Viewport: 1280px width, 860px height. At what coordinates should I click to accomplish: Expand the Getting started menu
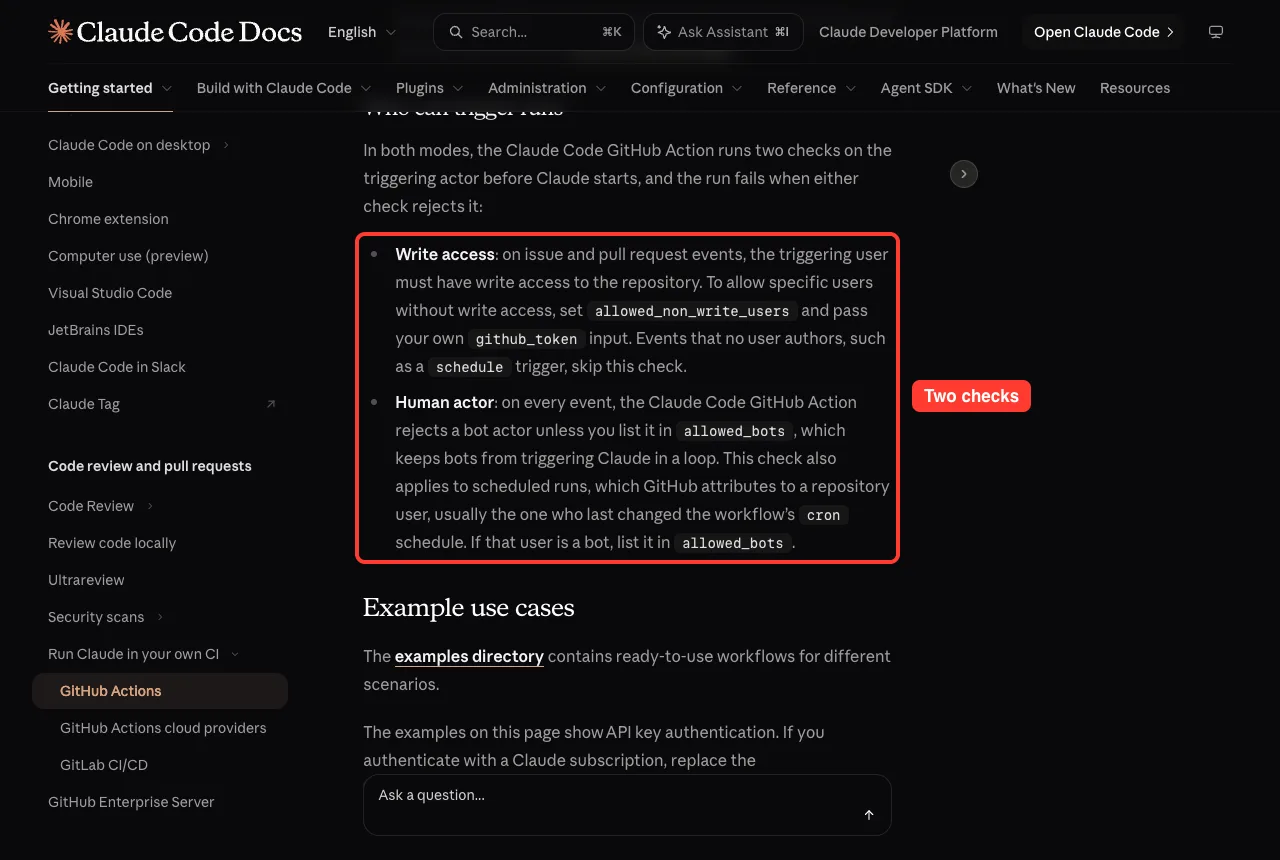pyautogui.click(x=110, y=88)
